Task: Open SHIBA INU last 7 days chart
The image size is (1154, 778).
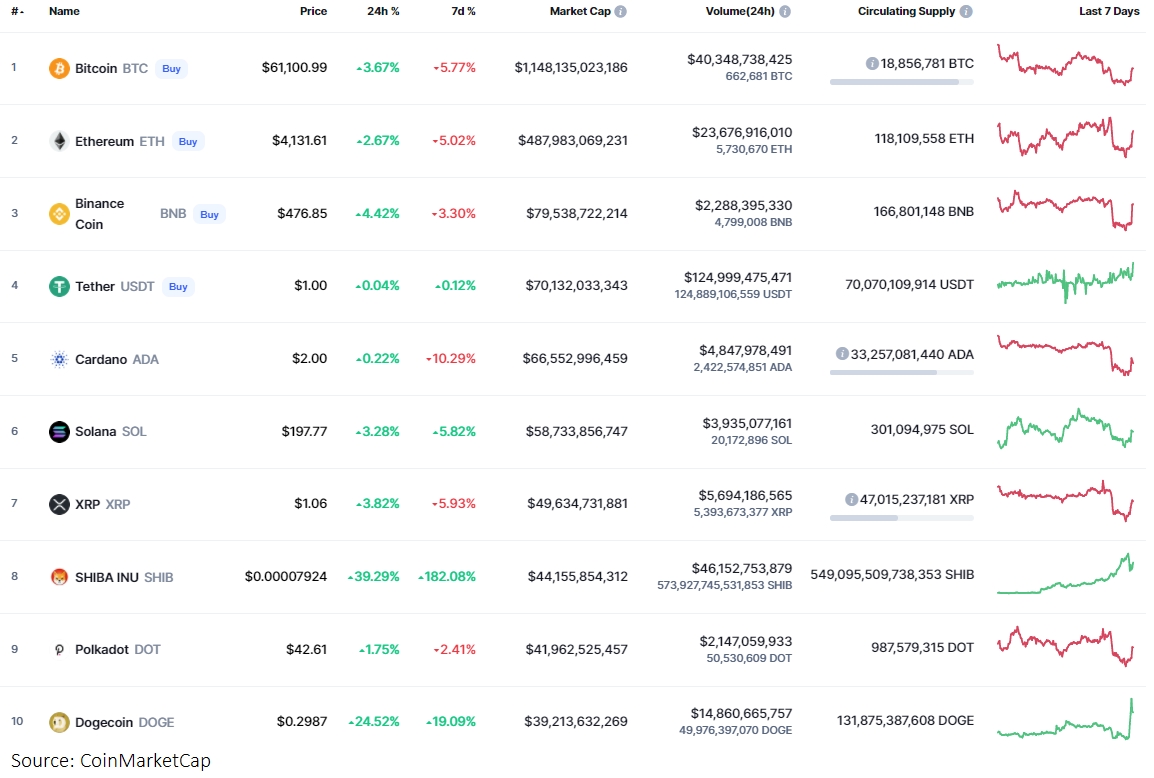Action: (x=1065, y=574)
